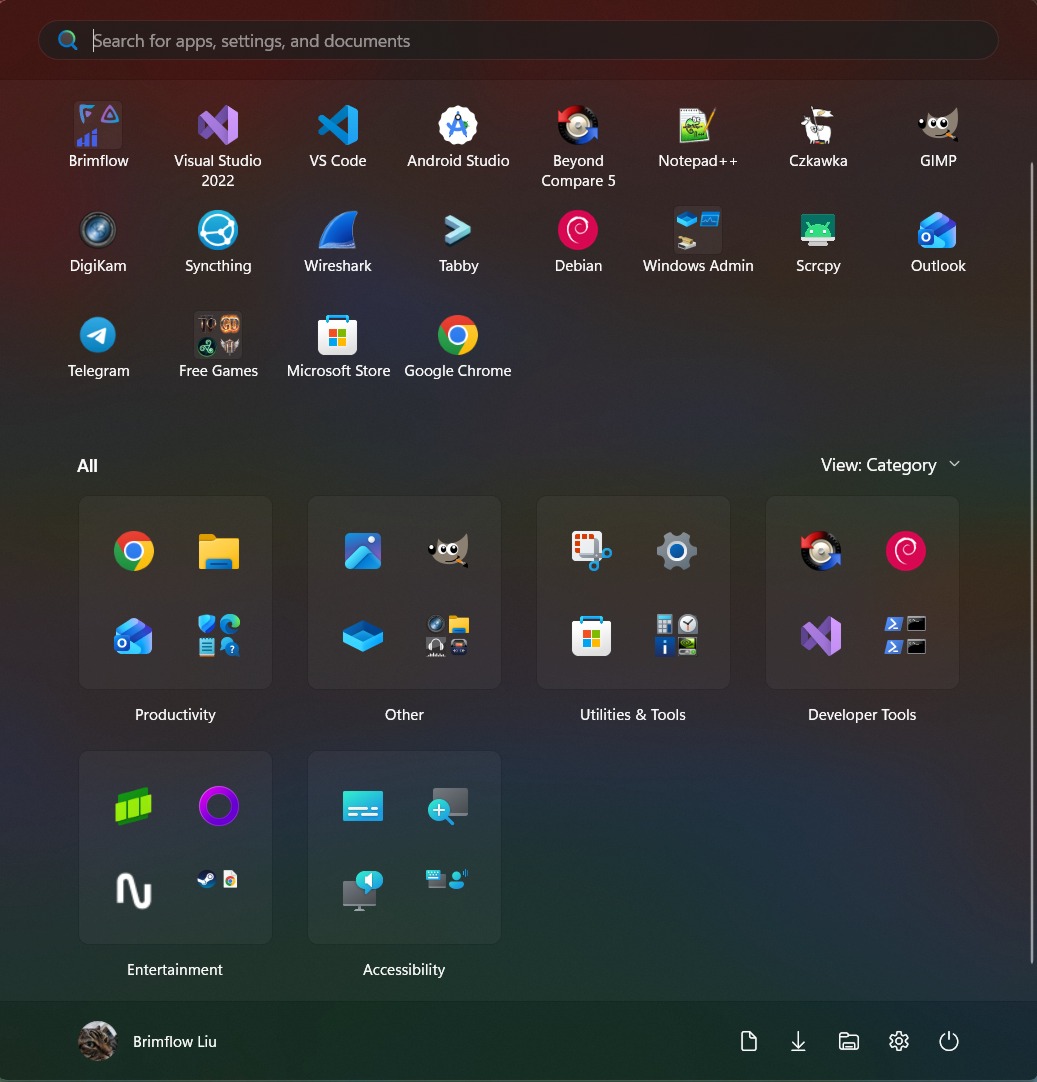1037x1082 pixels.
Task: Launch Syncthing
Action: 218,242
